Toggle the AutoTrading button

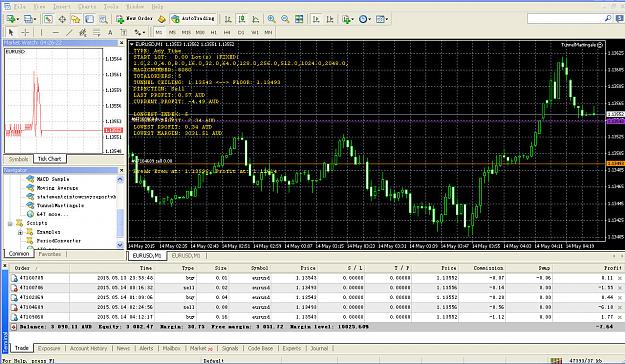pos(193,19)
